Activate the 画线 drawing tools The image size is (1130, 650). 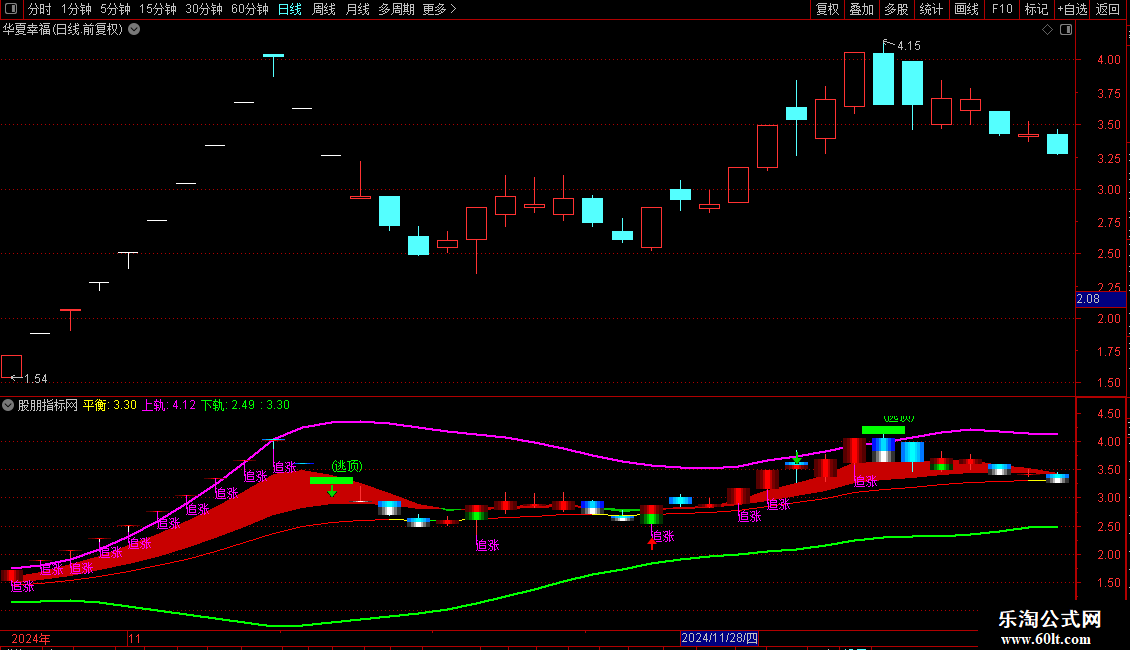coord(966,9)
